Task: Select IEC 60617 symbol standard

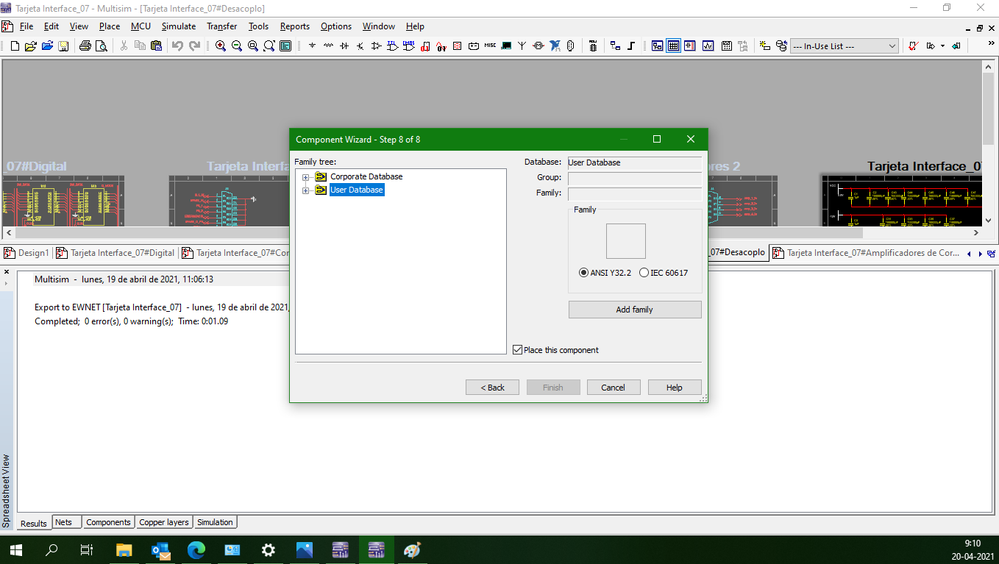Action: pyautogui.click(x=663, y=273)
